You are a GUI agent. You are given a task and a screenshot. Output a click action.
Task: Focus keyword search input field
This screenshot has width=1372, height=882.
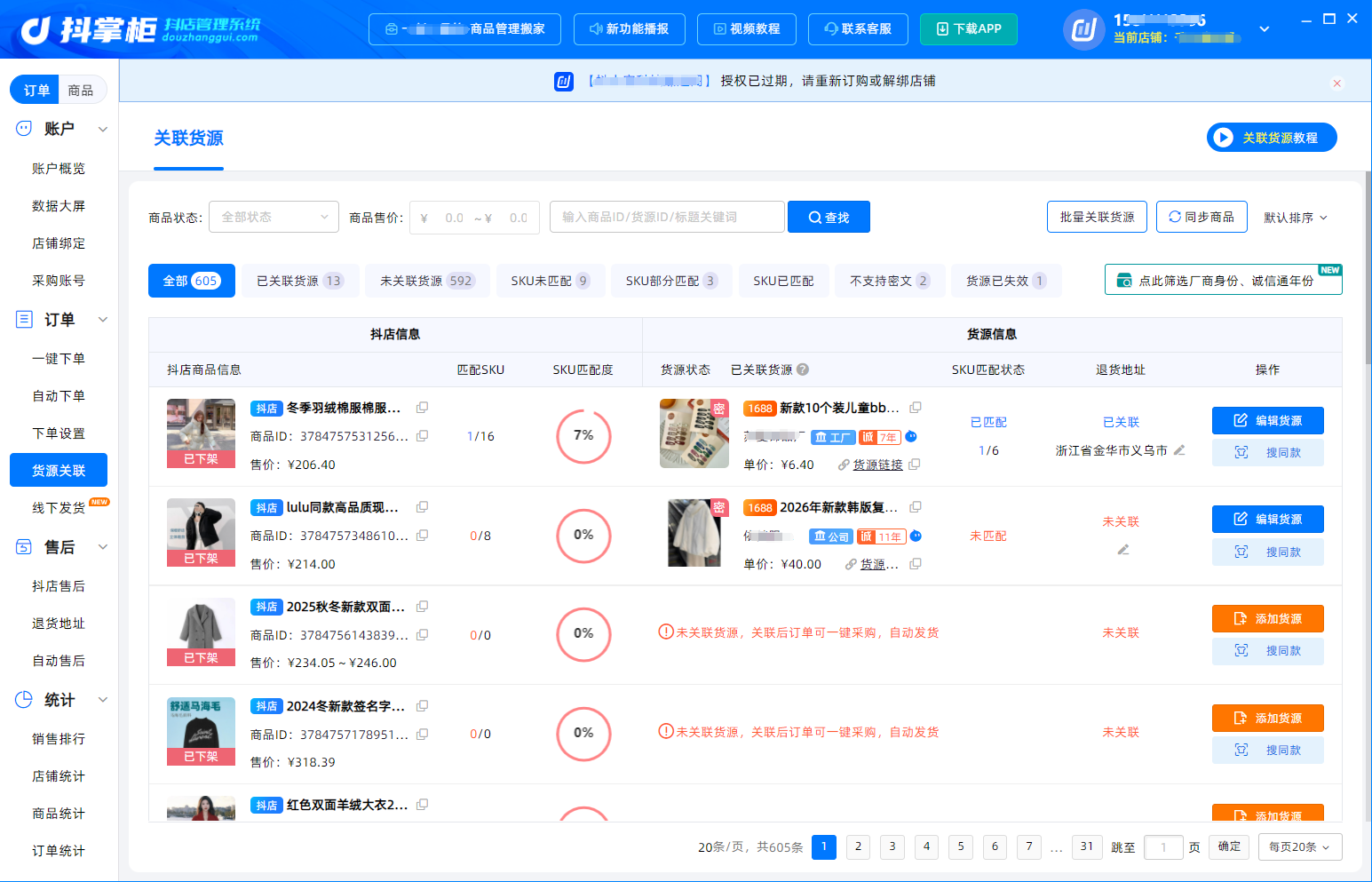667,217
